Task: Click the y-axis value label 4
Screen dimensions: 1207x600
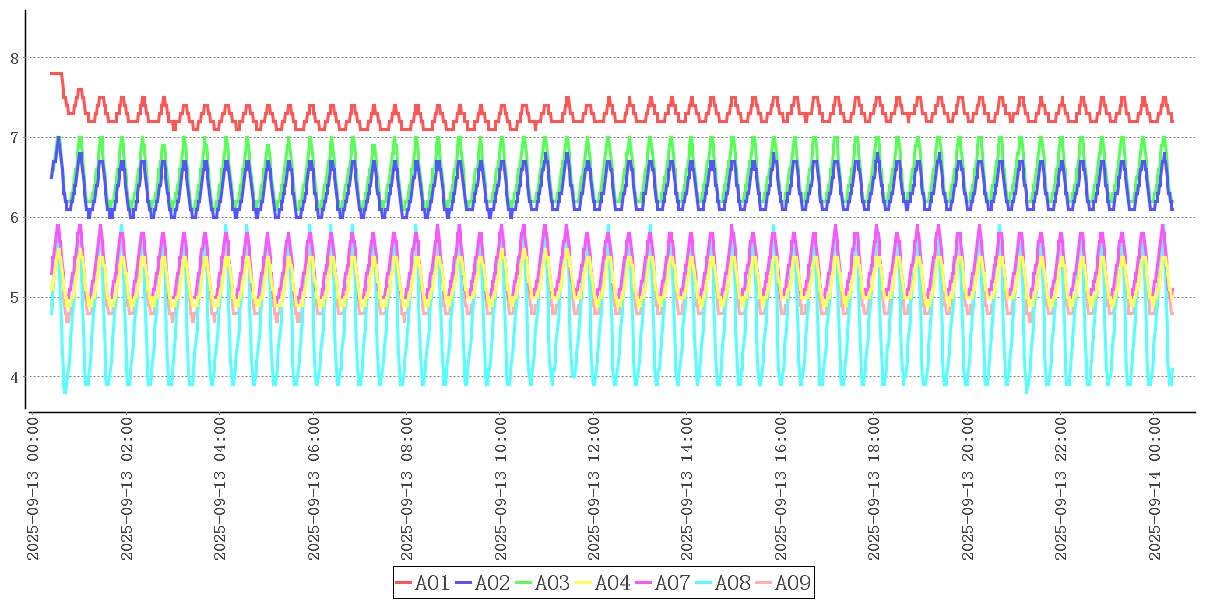Action: pos(14,378)
